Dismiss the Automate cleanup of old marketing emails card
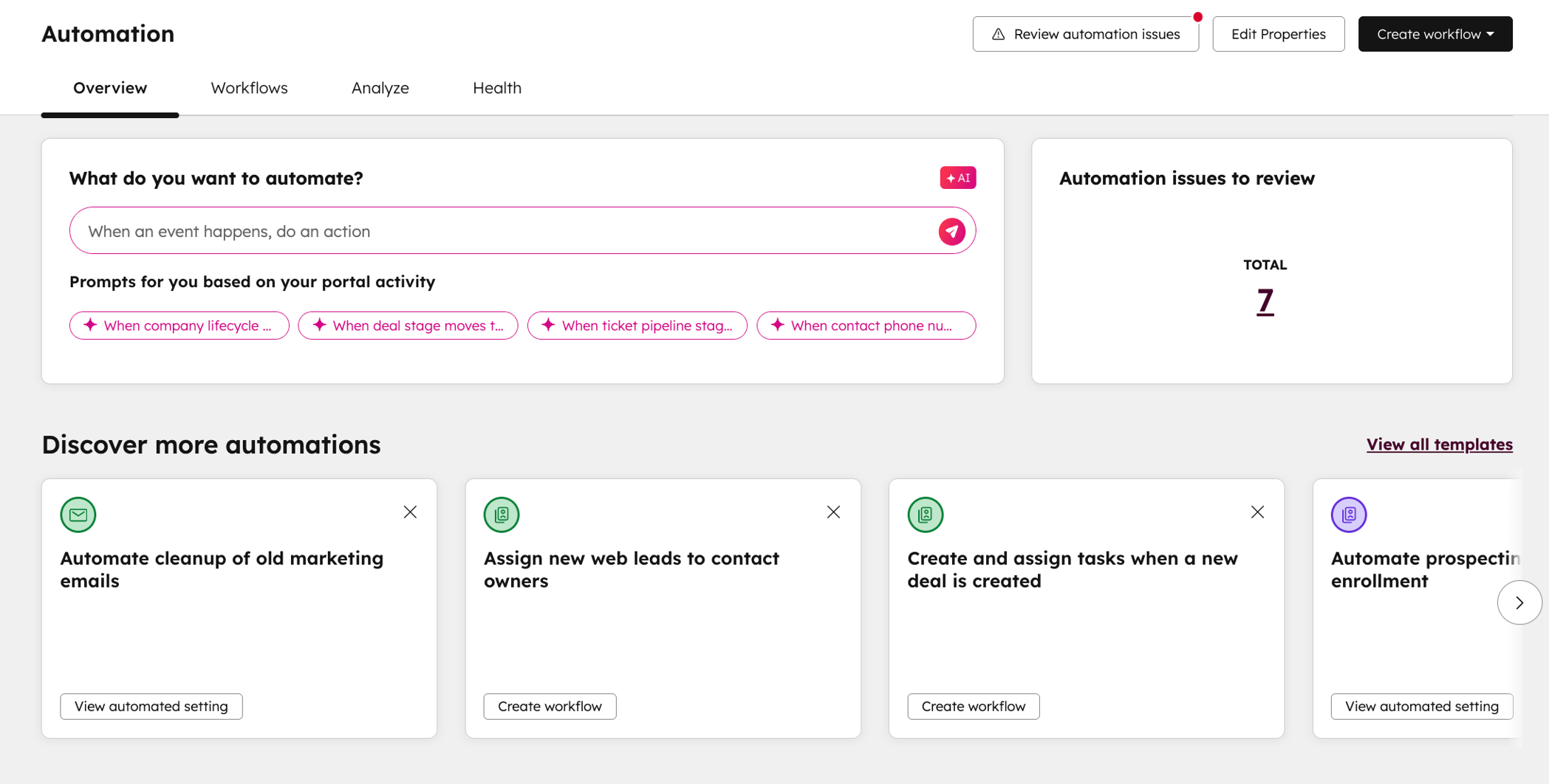 (410, 512)
